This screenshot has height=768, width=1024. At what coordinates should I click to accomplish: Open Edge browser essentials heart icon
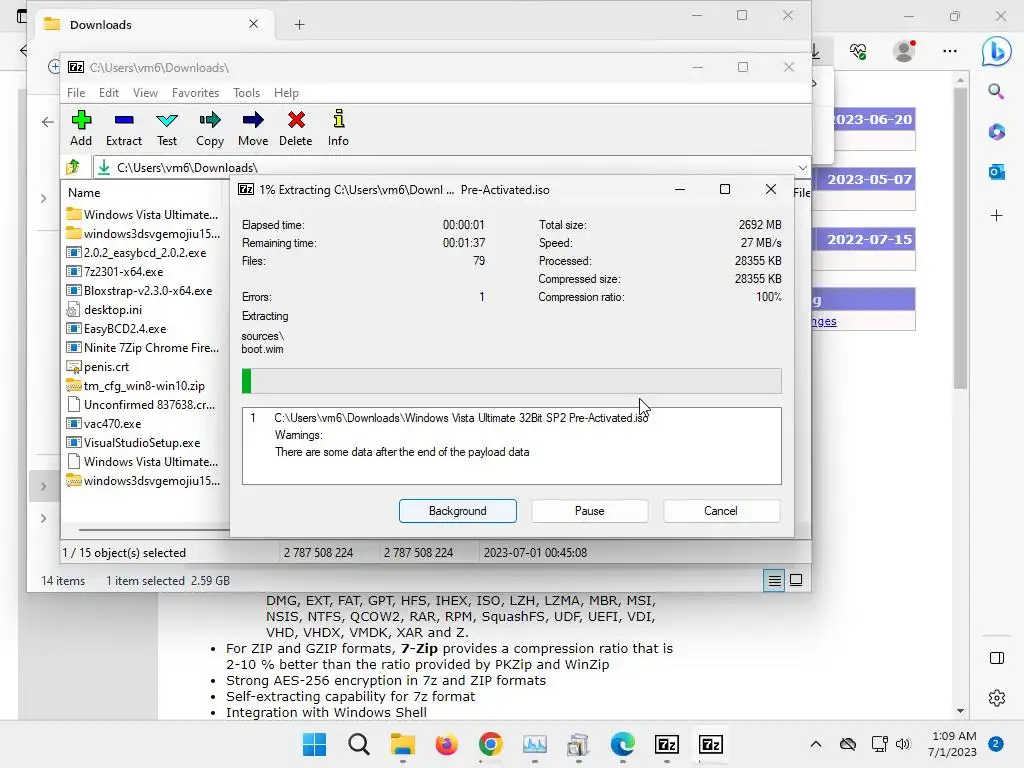pyautogui.click(x=858, y=51)
